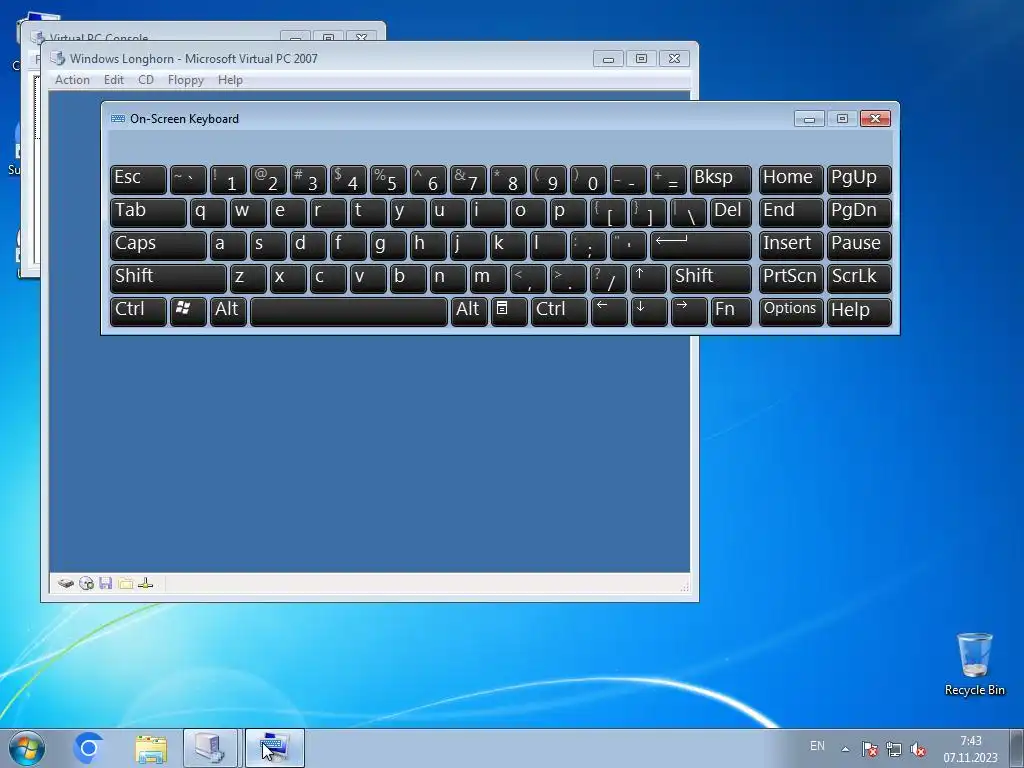Show hidden tray icons arrow
This screenshot has height=768, width=1024.
845,749
